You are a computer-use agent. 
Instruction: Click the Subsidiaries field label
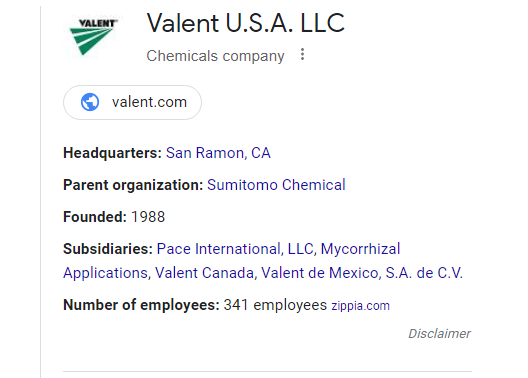coord(108,249)
